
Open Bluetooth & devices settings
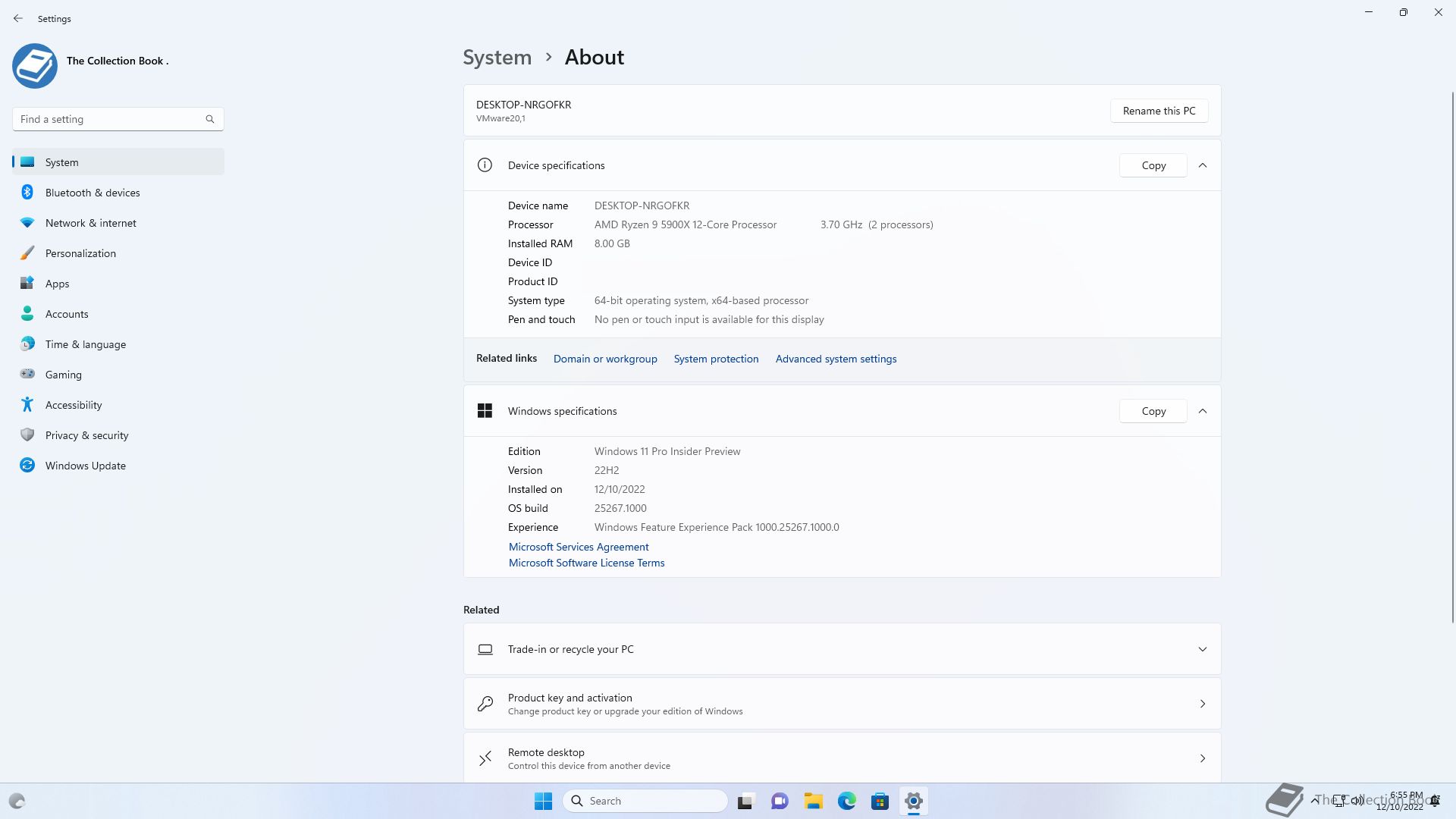[118, 193]
